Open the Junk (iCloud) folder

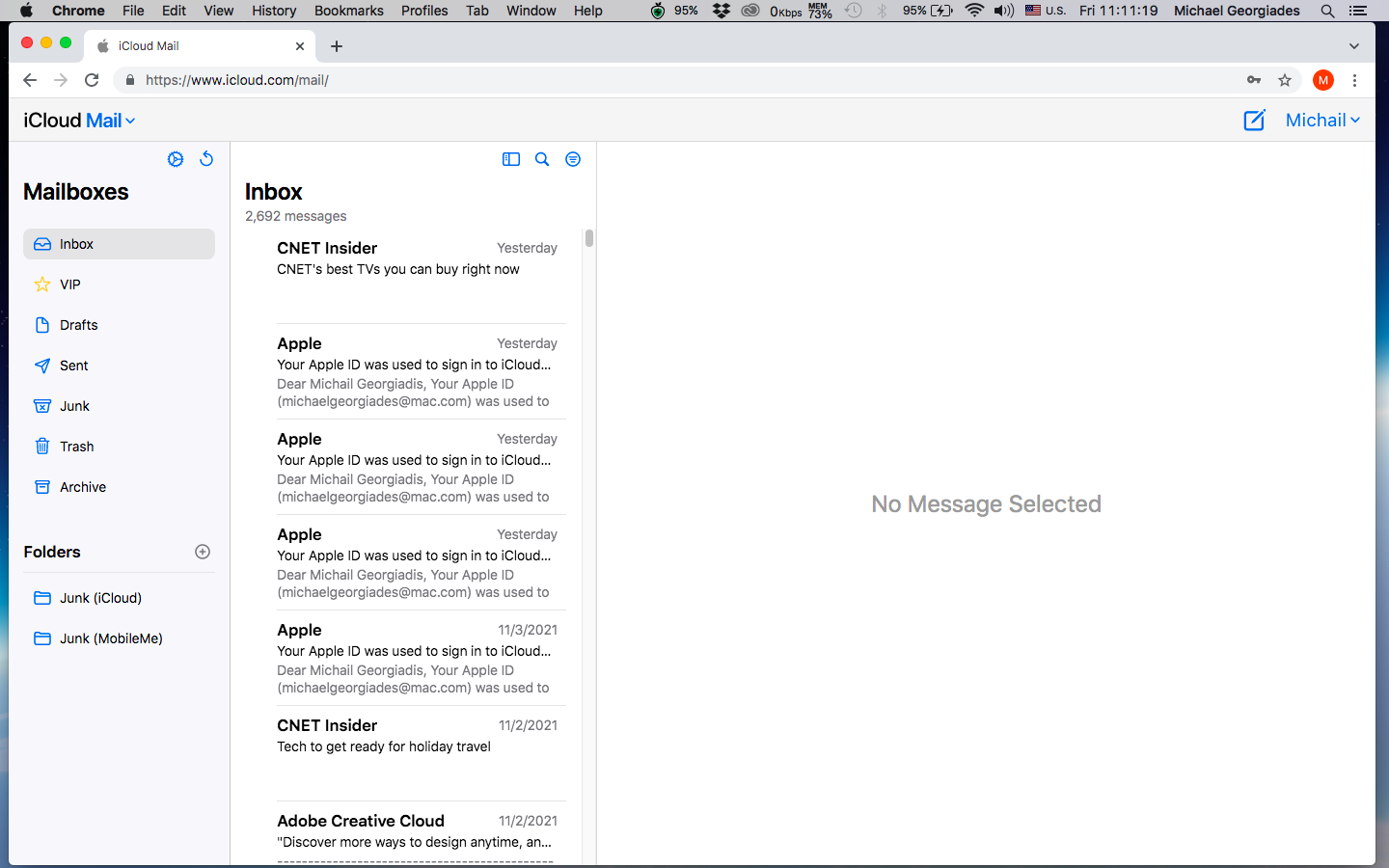(x=119, y=598)
